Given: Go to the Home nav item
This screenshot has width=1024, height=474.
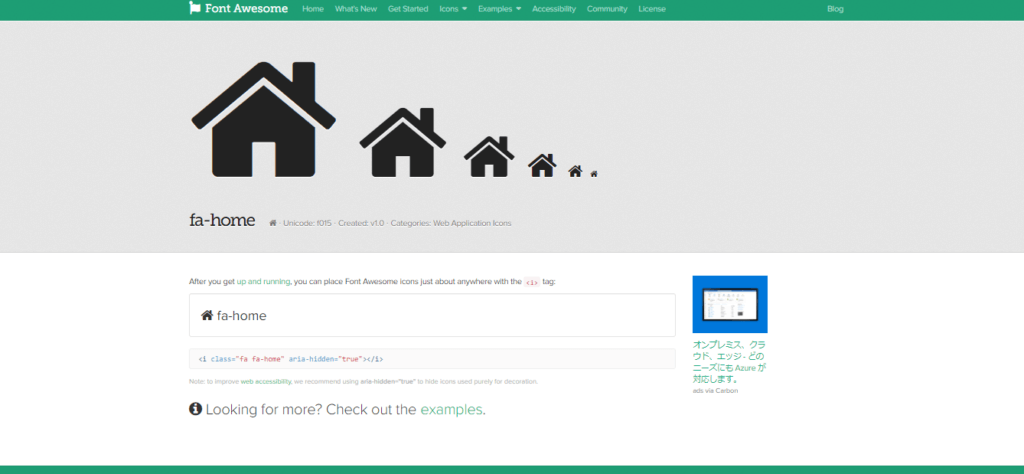Looking at the screenshot, I should (313, 9).
